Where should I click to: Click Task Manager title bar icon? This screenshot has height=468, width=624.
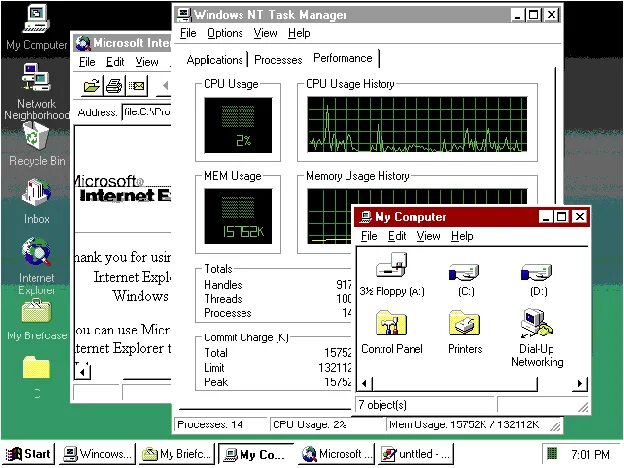(184, 14)
